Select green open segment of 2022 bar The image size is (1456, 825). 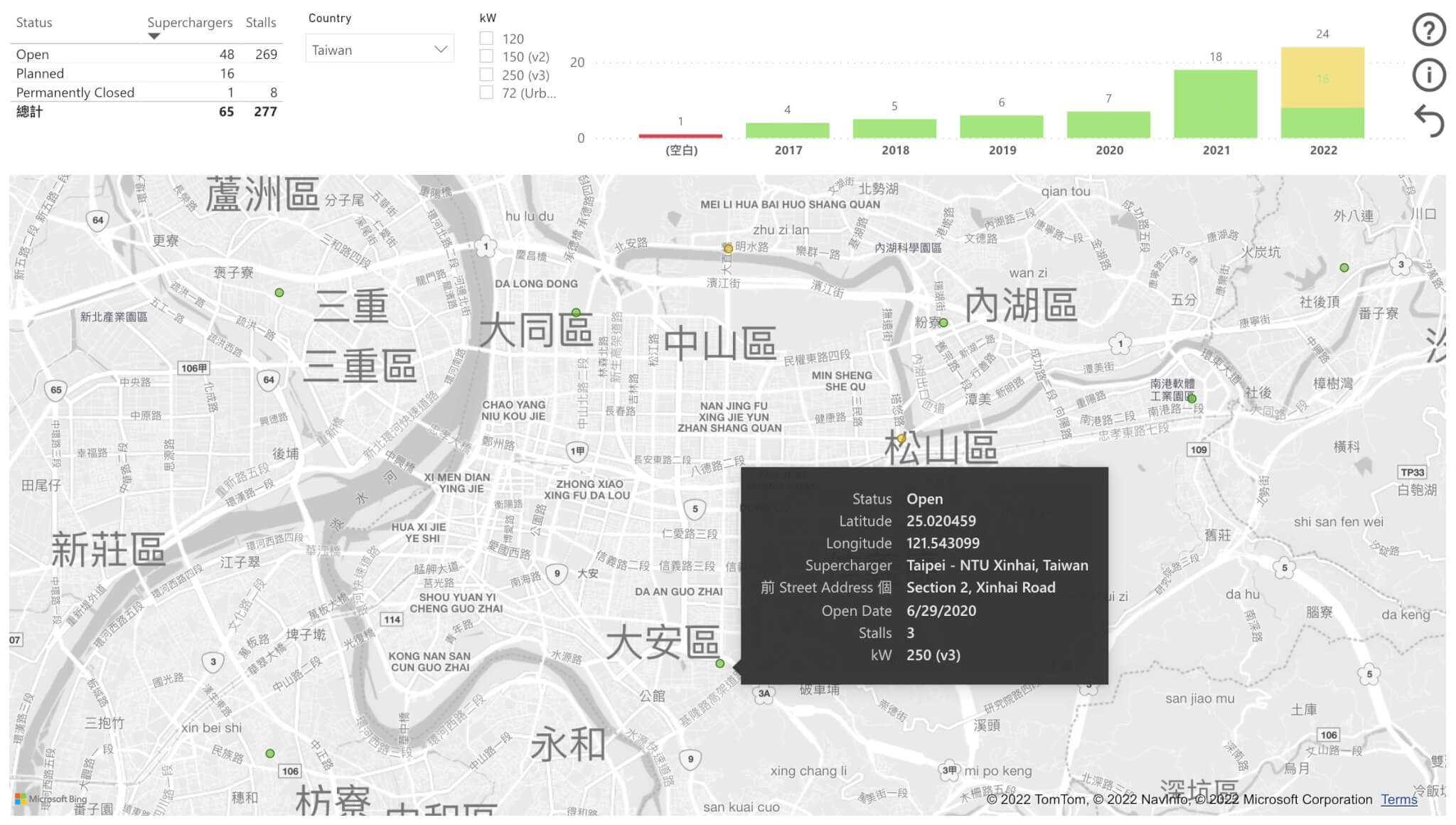coord(1322,123)
